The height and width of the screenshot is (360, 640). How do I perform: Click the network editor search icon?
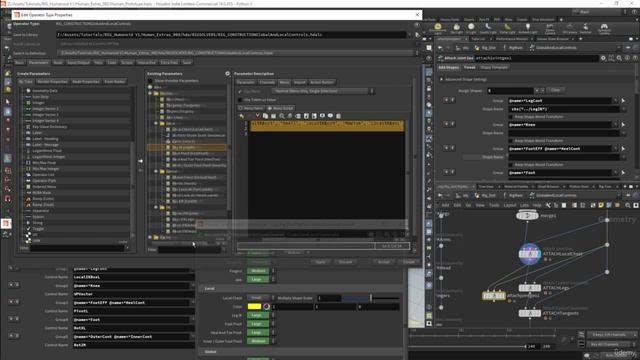[x=628, y=205]
